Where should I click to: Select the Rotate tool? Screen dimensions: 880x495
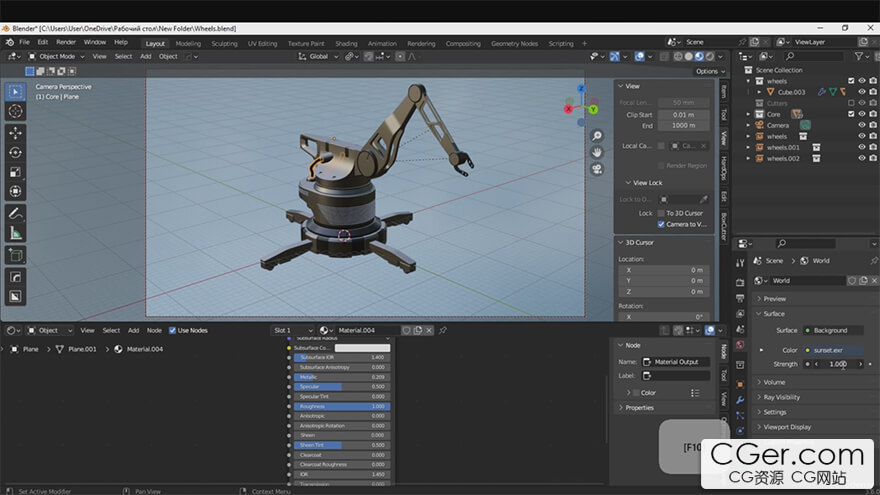16,152
